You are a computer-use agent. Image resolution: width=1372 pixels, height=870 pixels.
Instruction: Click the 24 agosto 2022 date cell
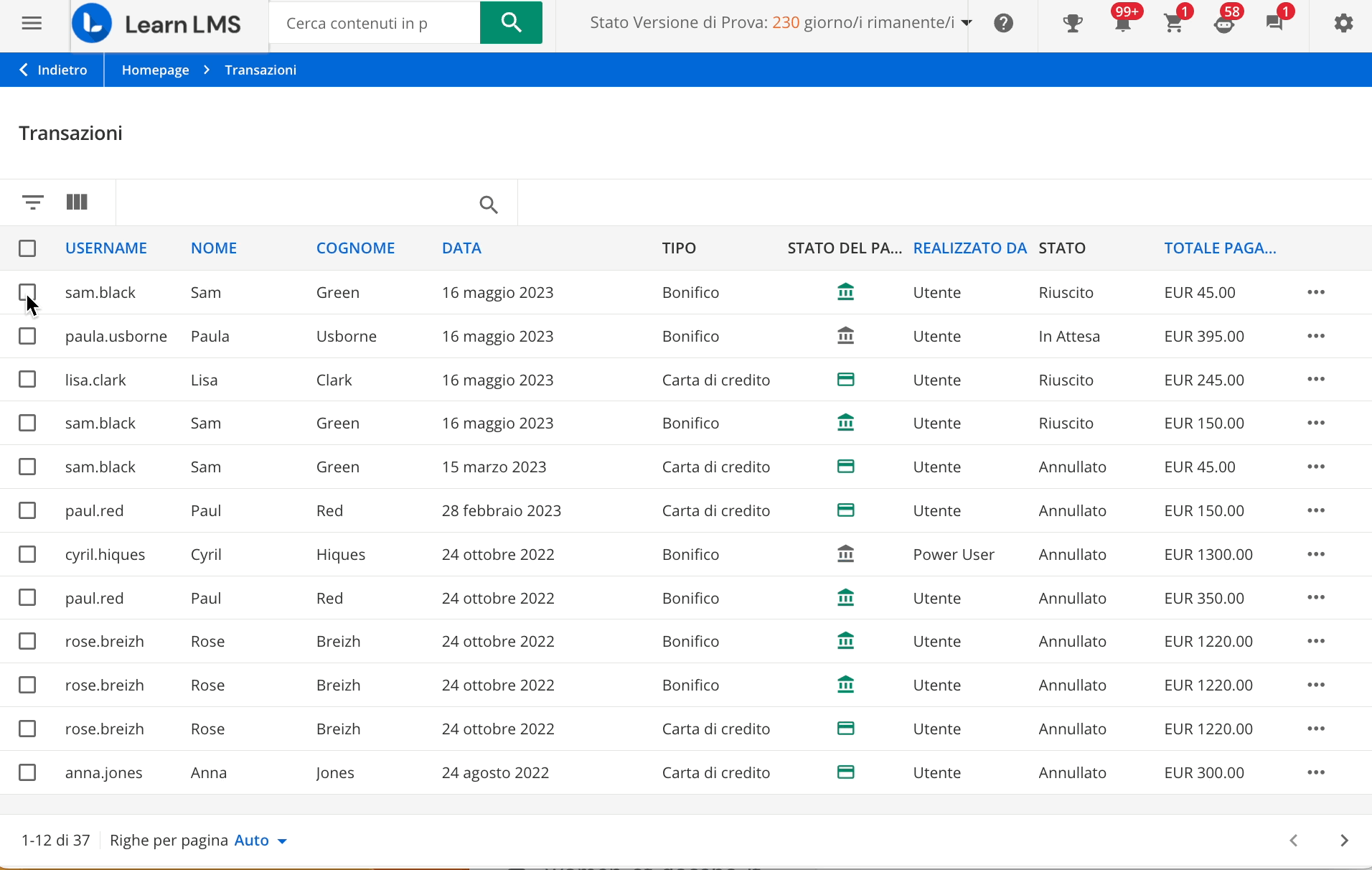[x=495, y=772]
